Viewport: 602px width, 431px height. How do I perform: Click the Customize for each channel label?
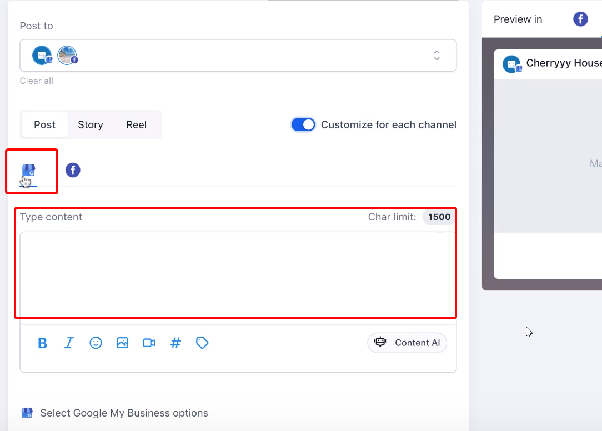click(389, 125)
